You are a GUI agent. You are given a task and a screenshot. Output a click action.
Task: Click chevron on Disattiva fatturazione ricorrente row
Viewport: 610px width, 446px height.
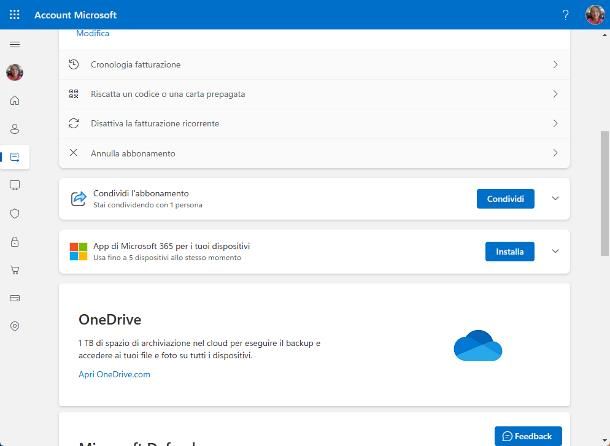pos(556,124)
